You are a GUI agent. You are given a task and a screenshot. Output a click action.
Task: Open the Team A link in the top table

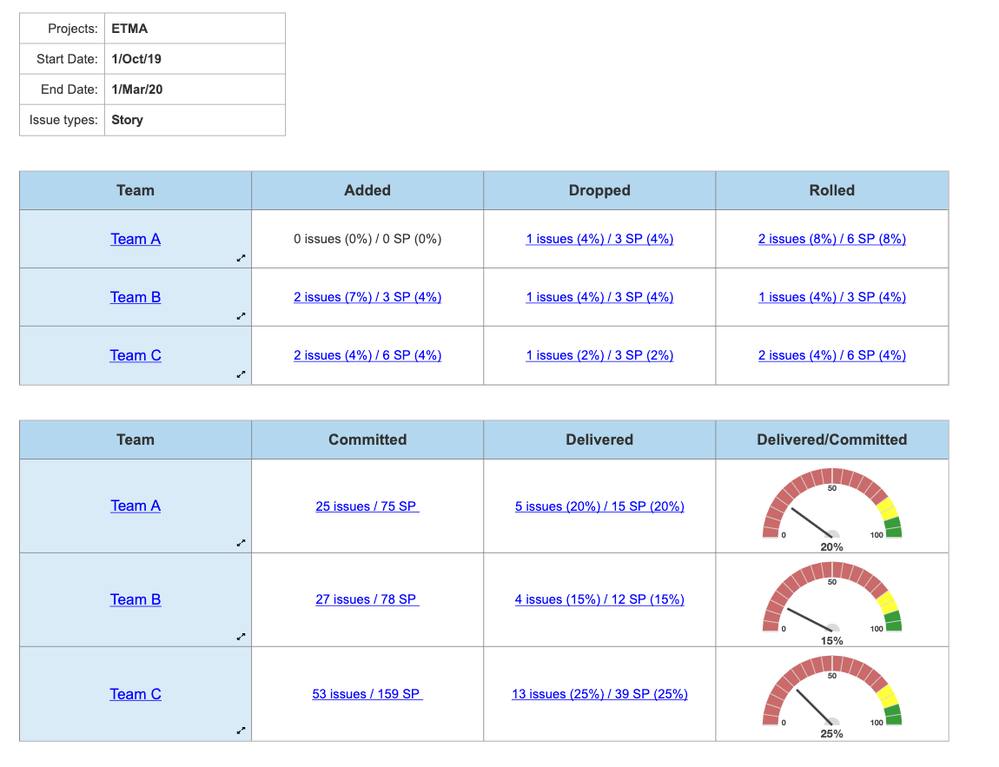(x=135, y=239)
